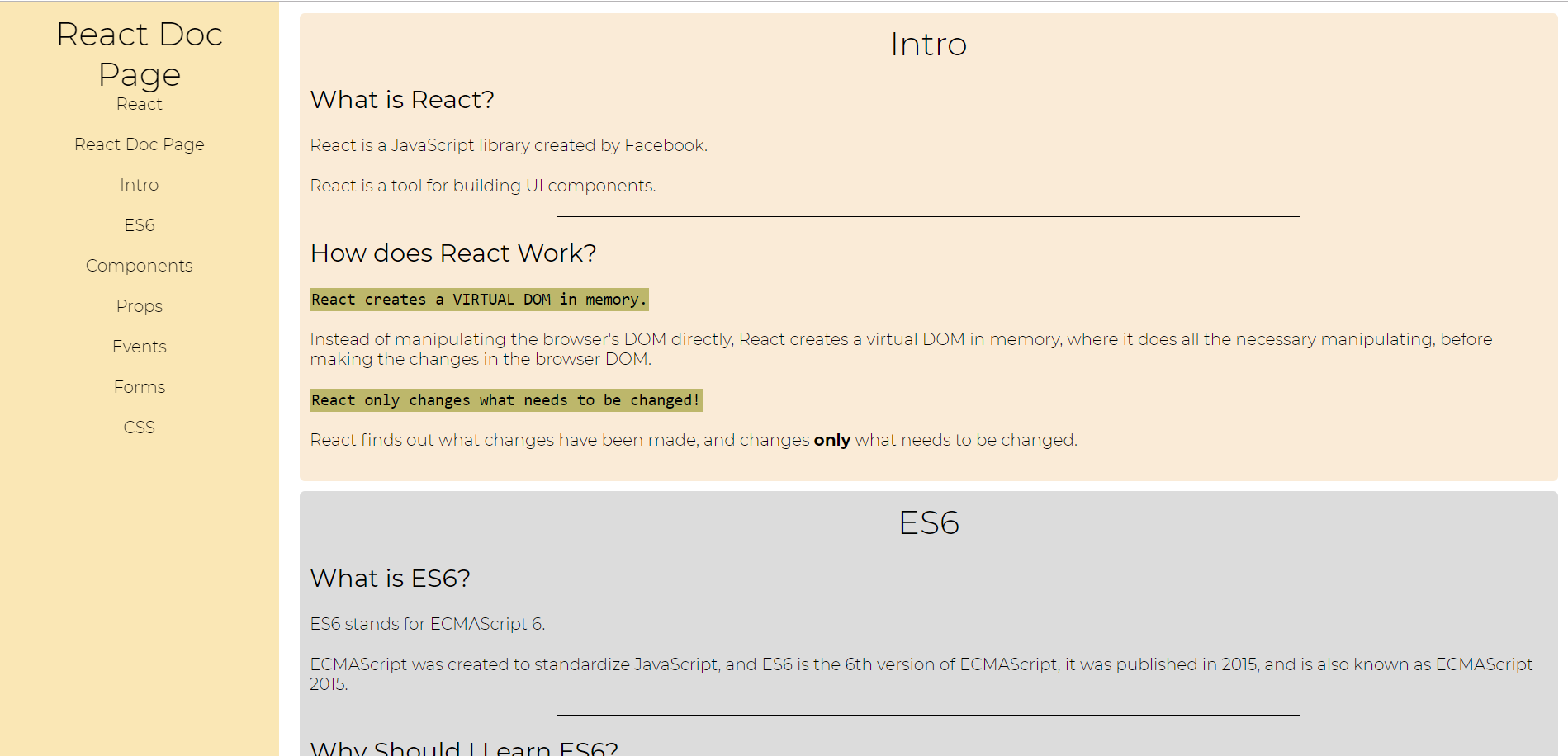Click the Why Should I Learn ES6? heading

[x=462, y=745]
